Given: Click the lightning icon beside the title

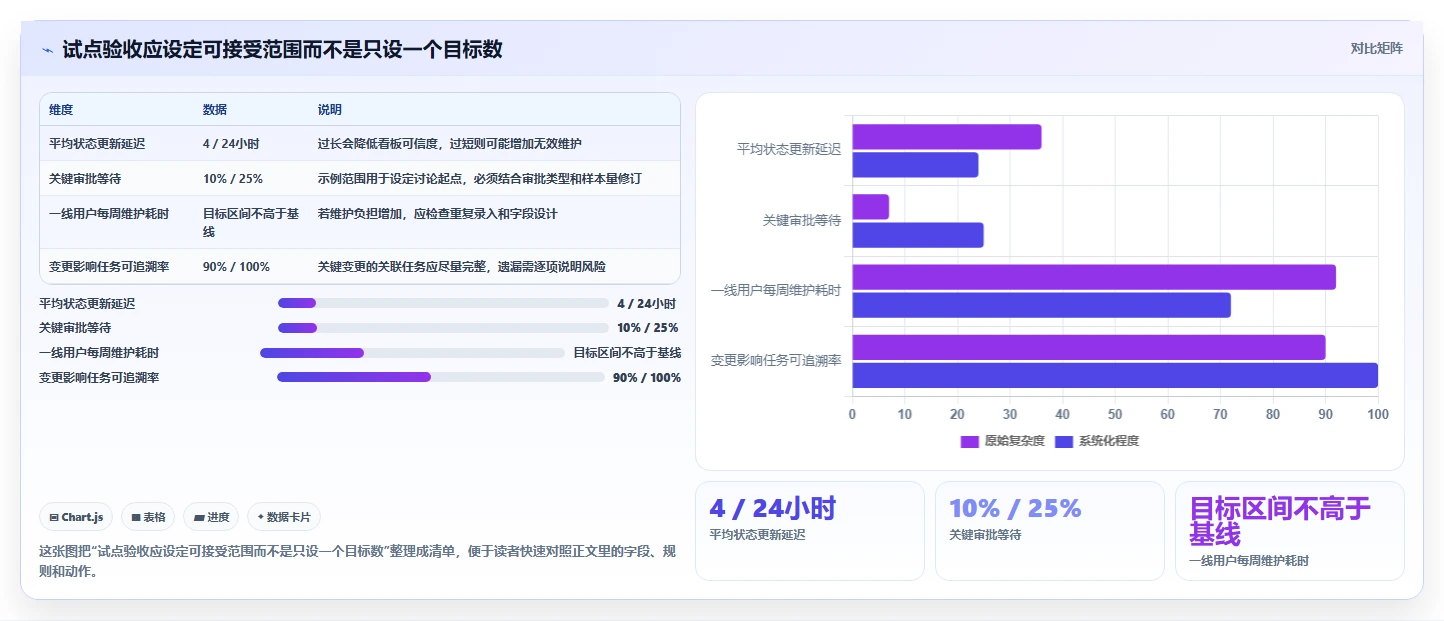Looking at the screenshot, I should [47, 50].
